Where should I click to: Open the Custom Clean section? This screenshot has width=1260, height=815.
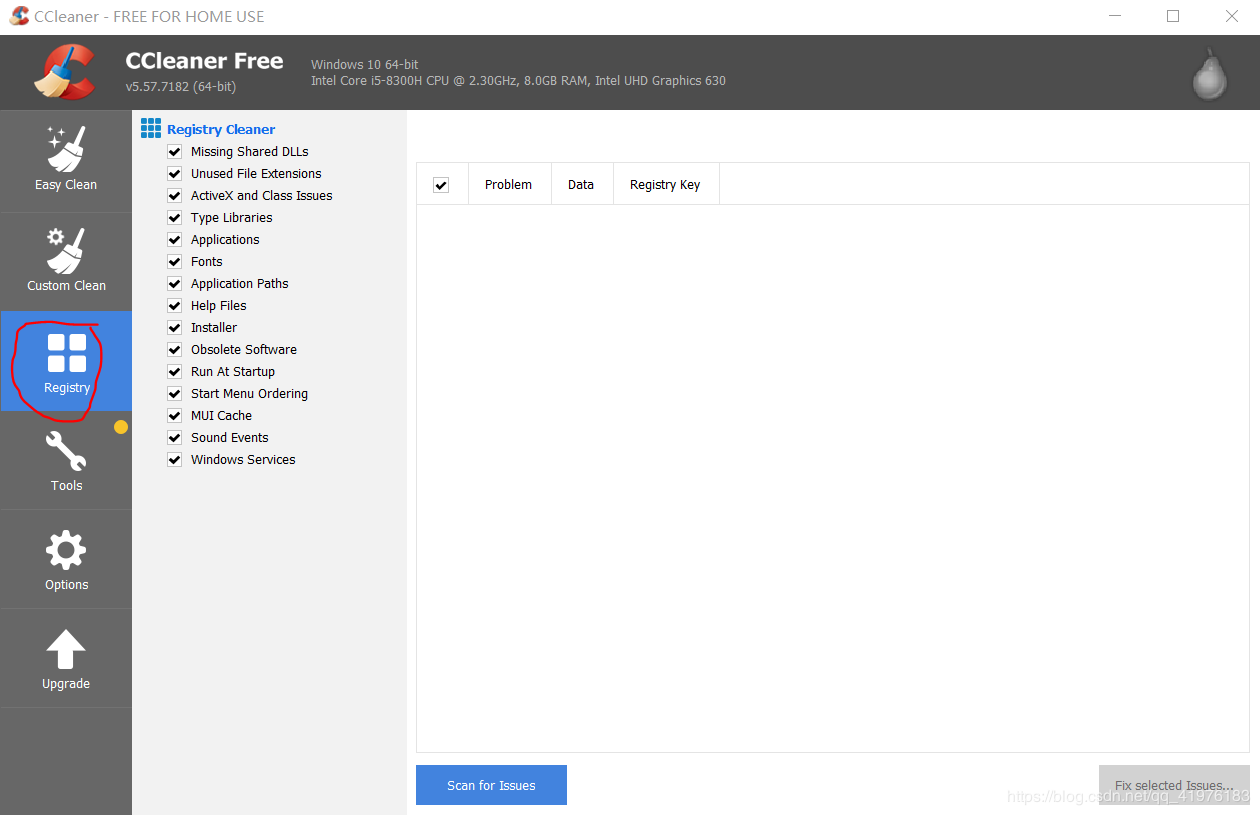pos(66,260)
